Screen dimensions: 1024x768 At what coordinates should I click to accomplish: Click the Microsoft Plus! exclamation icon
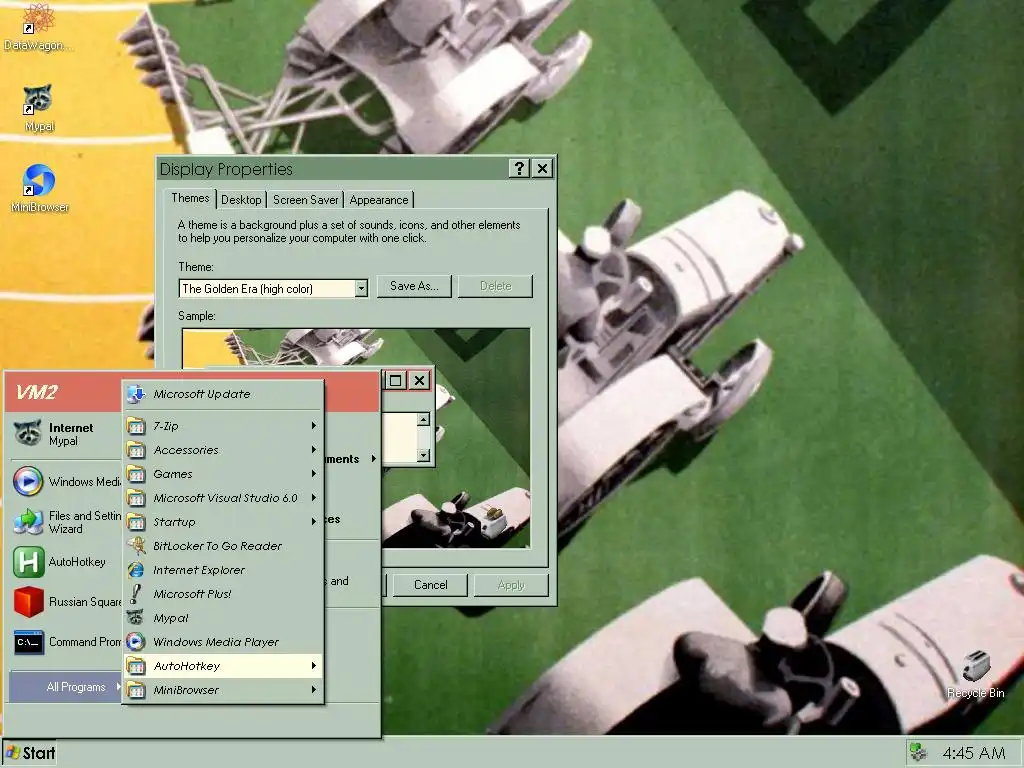coord(136,594)
